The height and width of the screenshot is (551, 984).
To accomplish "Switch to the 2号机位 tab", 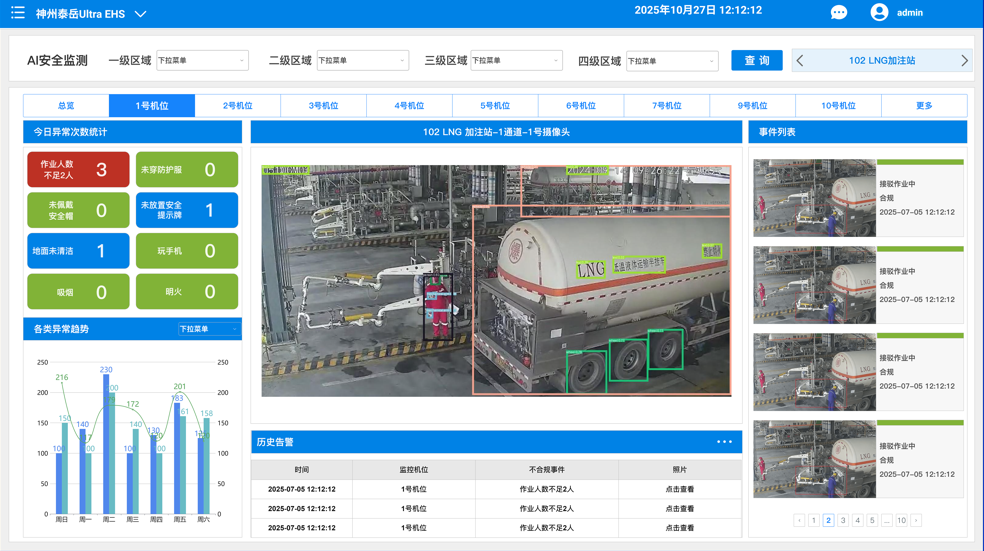I will [x=237, y=105].
